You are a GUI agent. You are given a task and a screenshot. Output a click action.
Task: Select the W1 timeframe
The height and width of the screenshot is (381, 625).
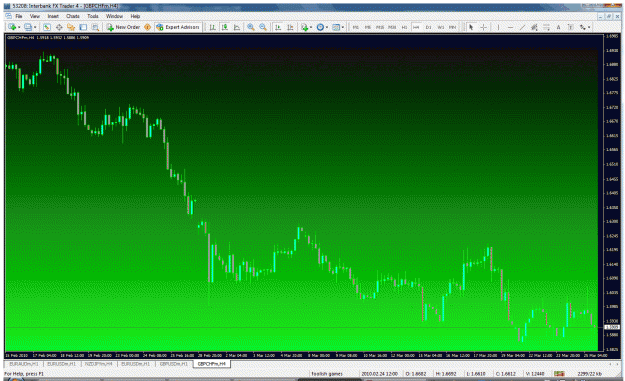tap(440, 27)
